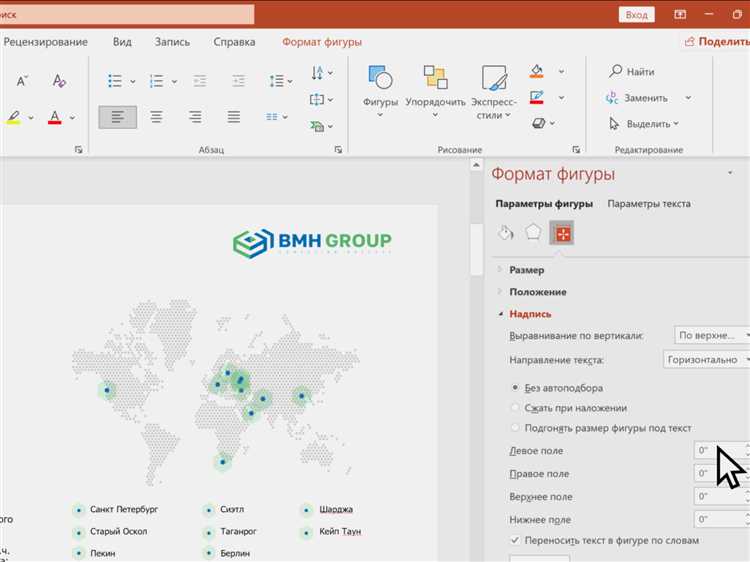Switch to Параметры фигуры pane tab
750x562 pixels.
click(x=544, y=204)
